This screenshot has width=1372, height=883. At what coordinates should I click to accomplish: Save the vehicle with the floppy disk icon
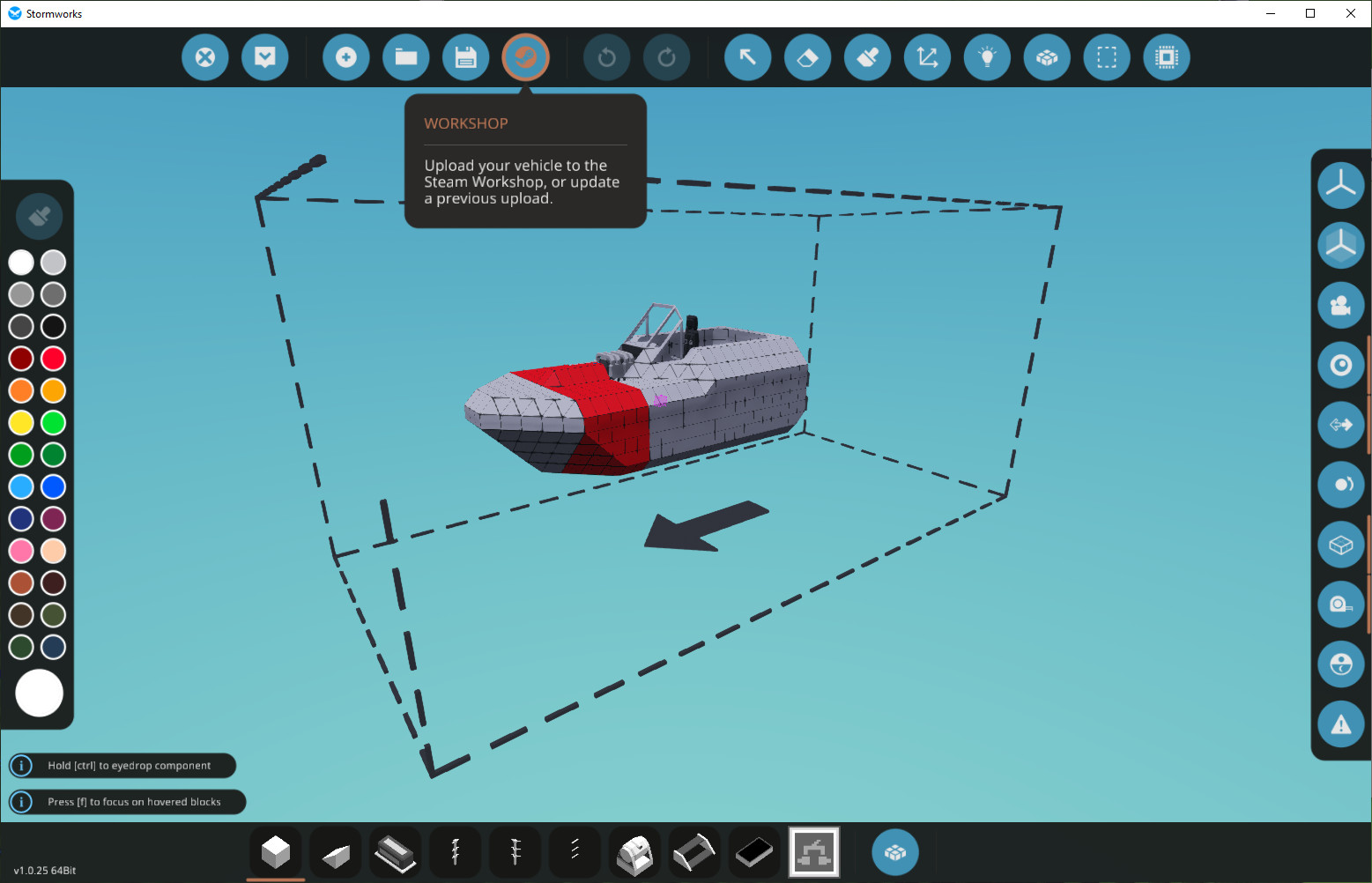tap(466, 57)
